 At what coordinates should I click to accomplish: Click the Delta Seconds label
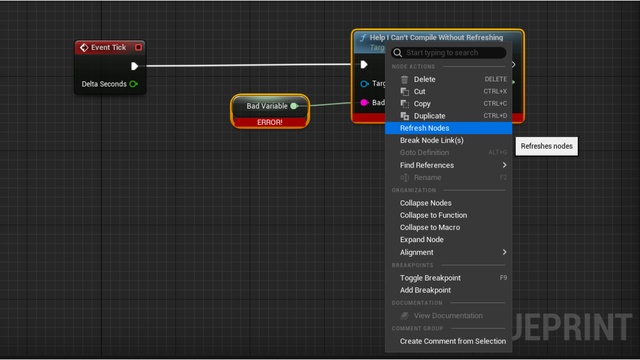104,84
